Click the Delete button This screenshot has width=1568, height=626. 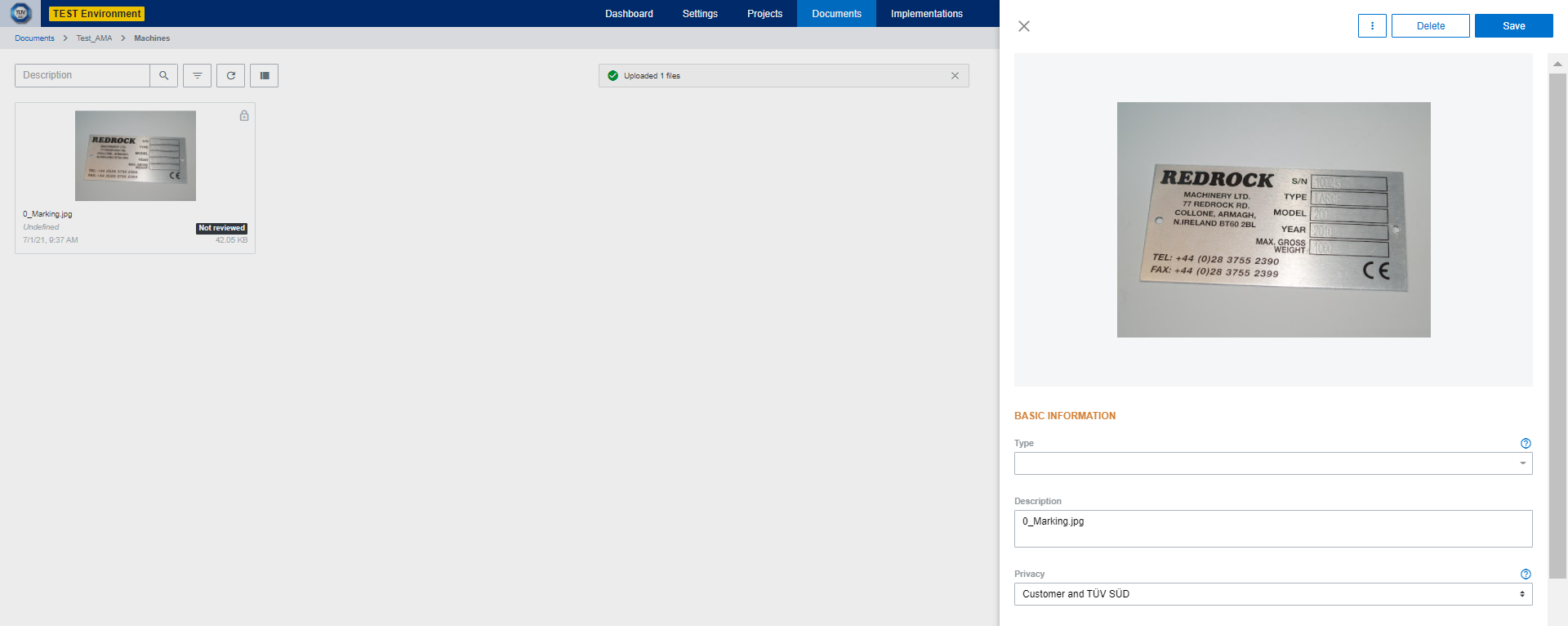point(1430,26)
